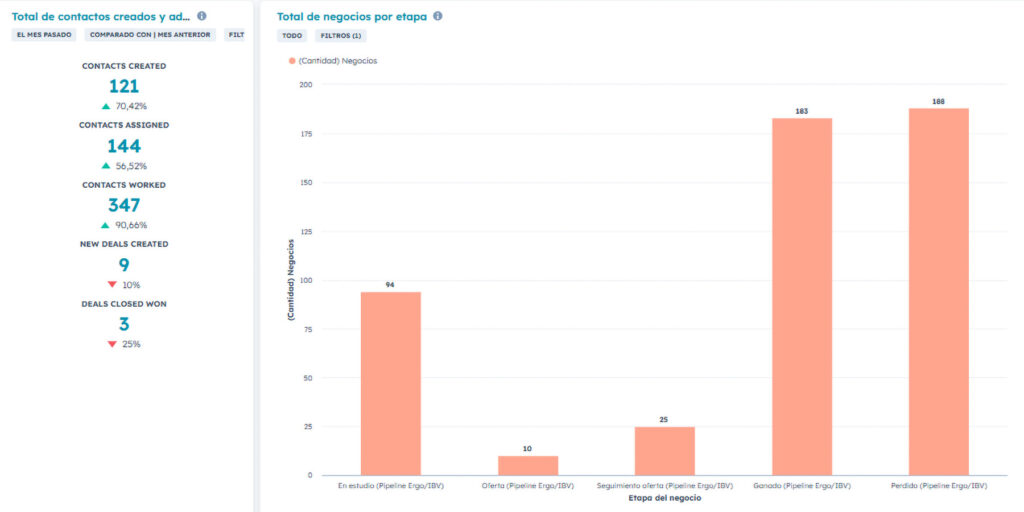1024x512 pixels.
Task: Click red down arrow under New Deals Created
Action: point(112,285)
